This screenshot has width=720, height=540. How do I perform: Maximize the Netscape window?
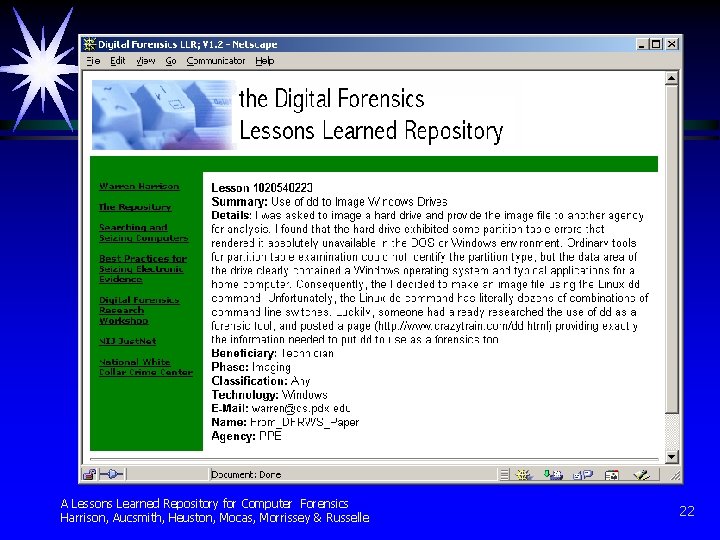pos(657,44)
